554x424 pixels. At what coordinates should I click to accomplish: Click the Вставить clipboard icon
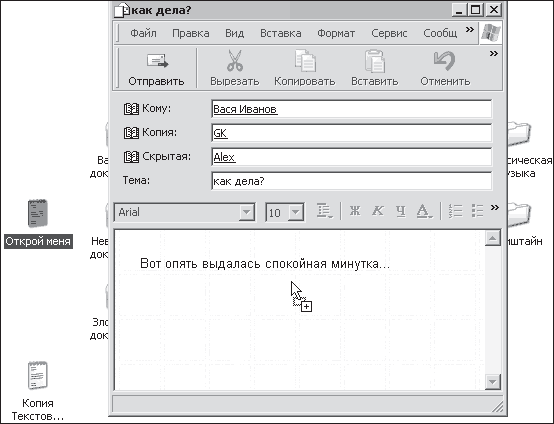(x=375, y=61)
